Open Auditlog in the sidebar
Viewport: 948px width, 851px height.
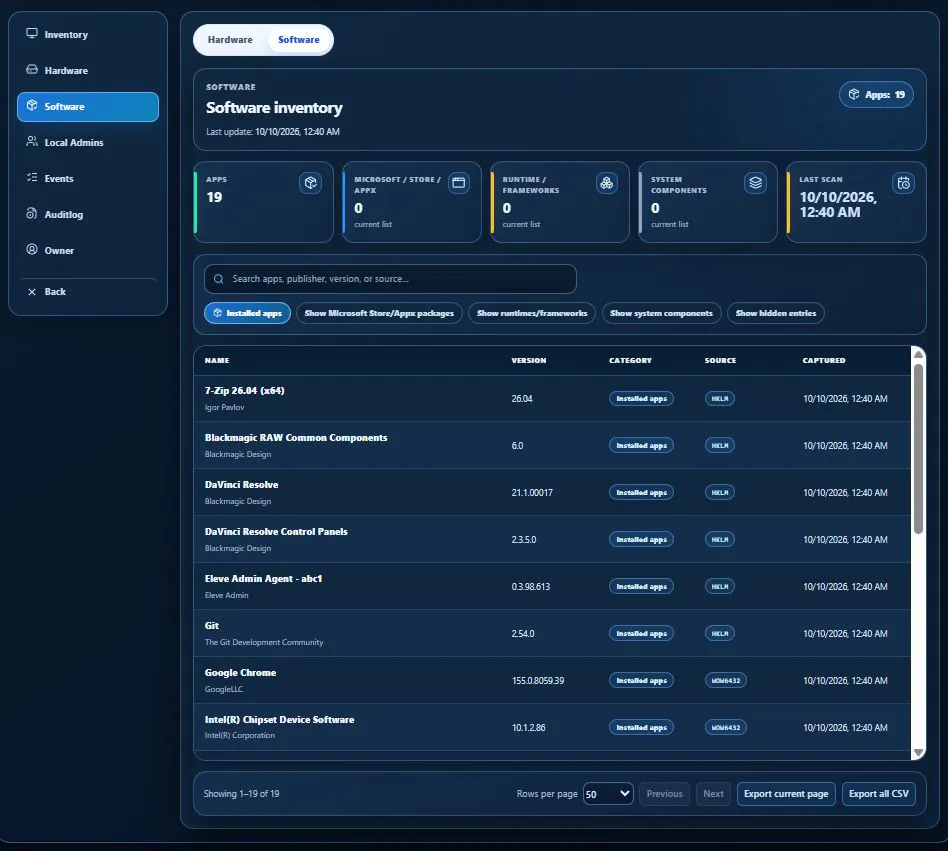(88, 215)
